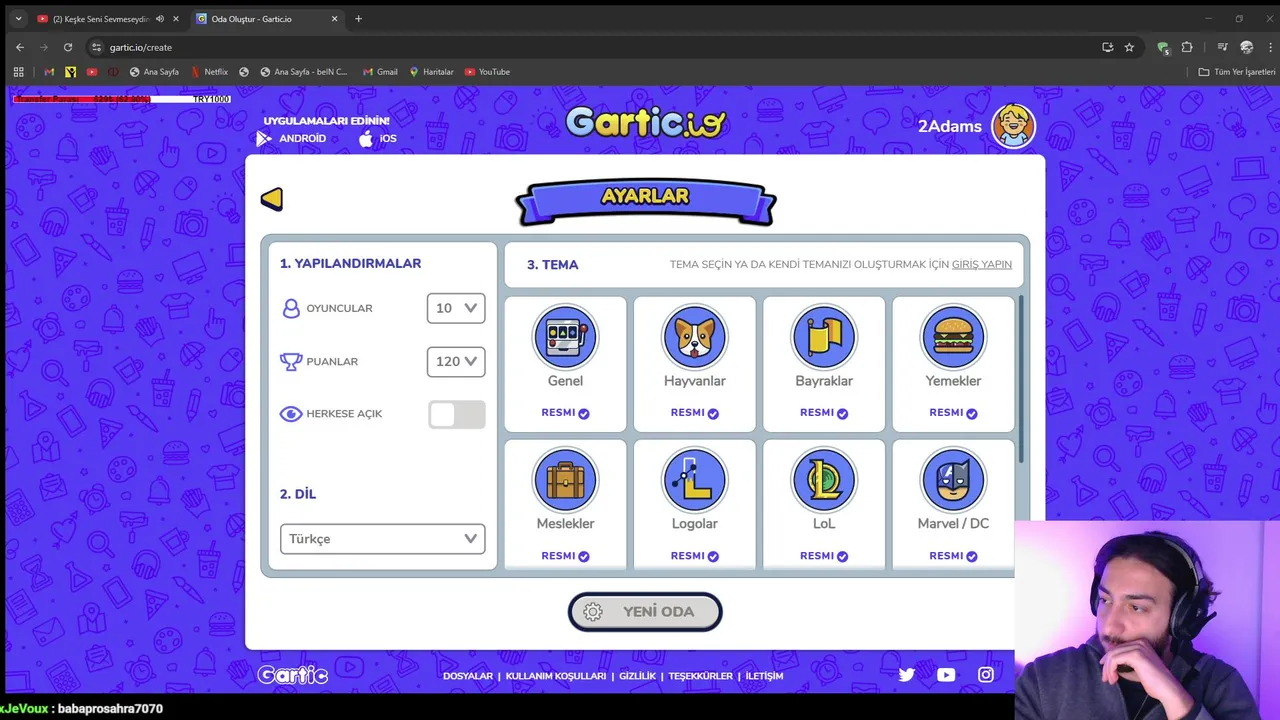This screenshot has height=720, width=1280.
Task: Open the Gmail envelope bookmark icon
Action: click(x=49, y=72)
